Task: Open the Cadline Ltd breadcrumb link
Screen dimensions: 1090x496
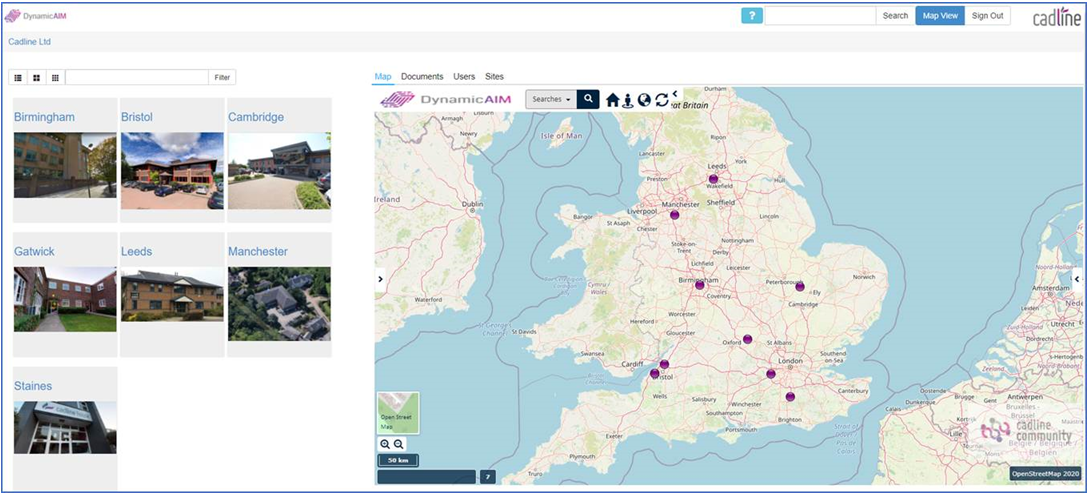Action: 29,42
